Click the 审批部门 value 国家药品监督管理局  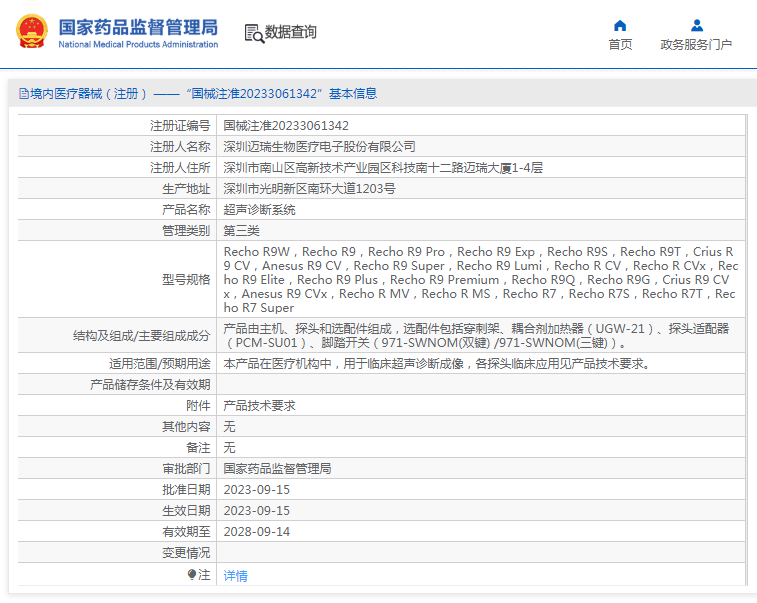[277, 469]
